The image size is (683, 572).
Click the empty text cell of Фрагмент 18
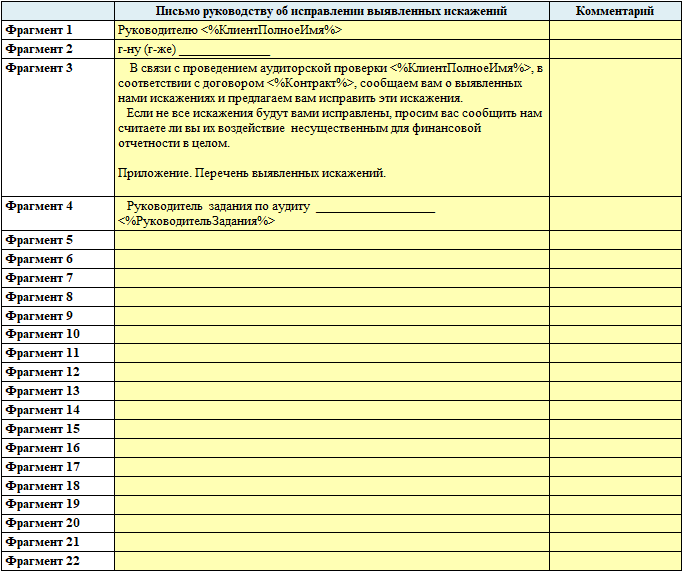pos(331,486)
